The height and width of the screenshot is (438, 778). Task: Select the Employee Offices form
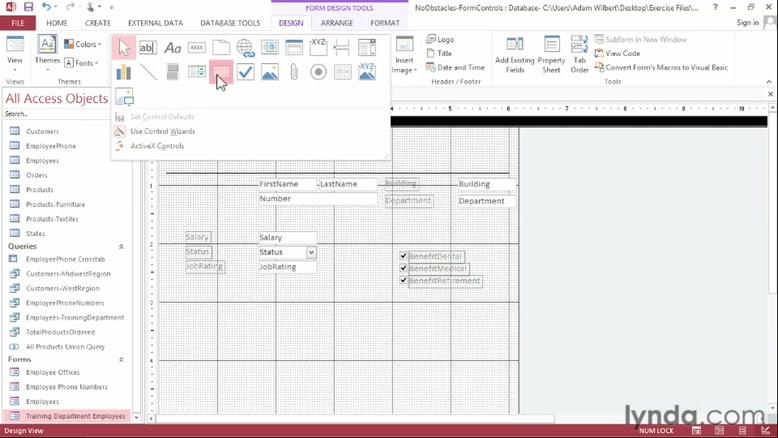point(53,373)
